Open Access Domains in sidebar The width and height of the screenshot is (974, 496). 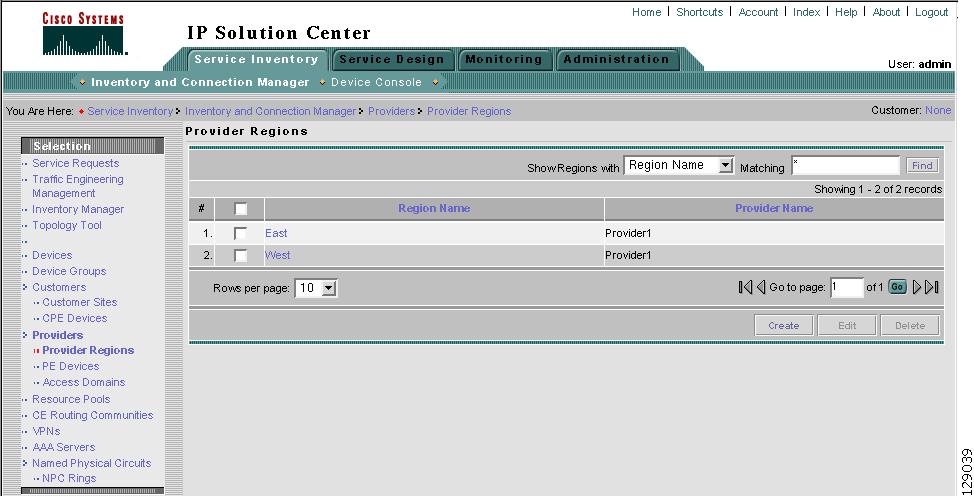click(x=84, y=382)
